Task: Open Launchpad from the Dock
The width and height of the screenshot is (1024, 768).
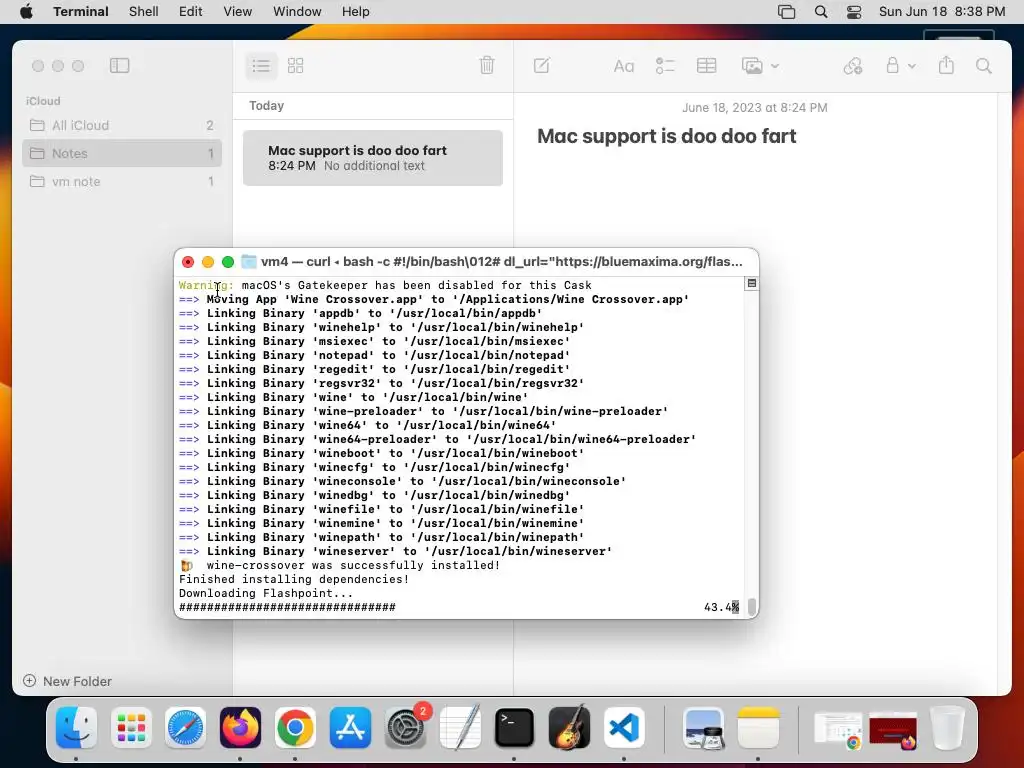Action: click(x=131, y=728)
